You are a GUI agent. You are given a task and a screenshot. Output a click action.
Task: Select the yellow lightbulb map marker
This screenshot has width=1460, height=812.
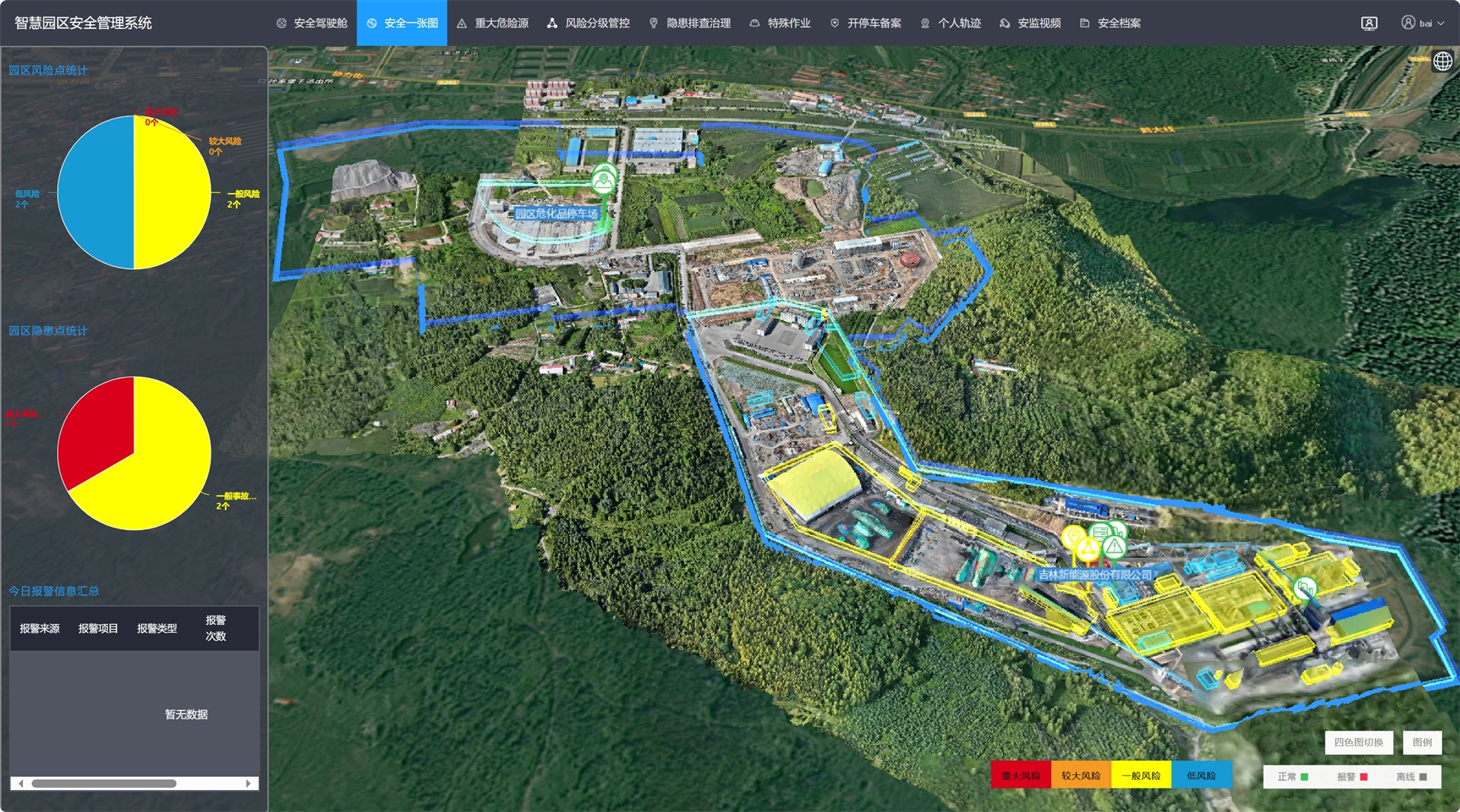tap(1073, 537)
